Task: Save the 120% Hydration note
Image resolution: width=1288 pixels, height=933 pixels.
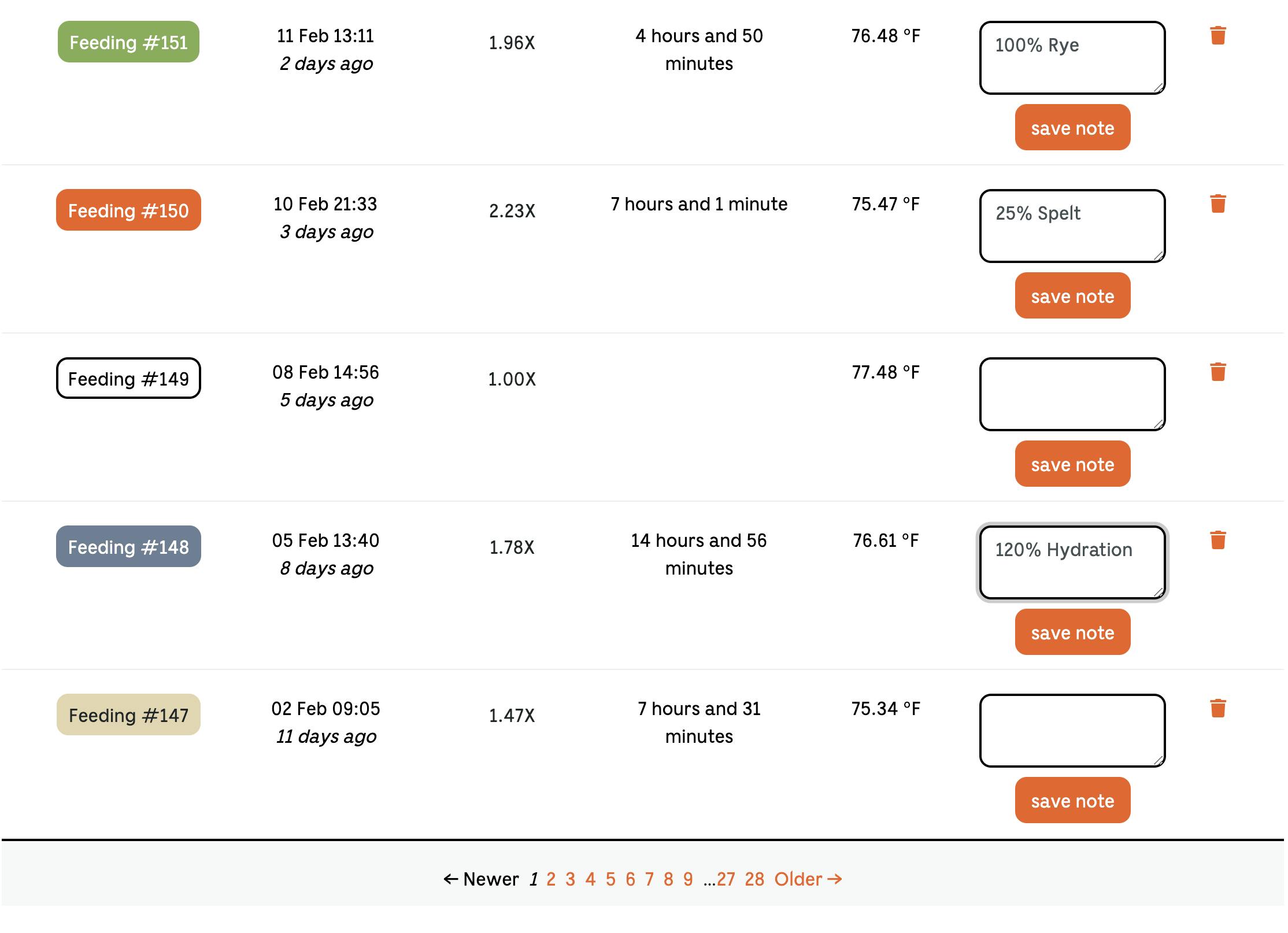Action: point(1072,632)
